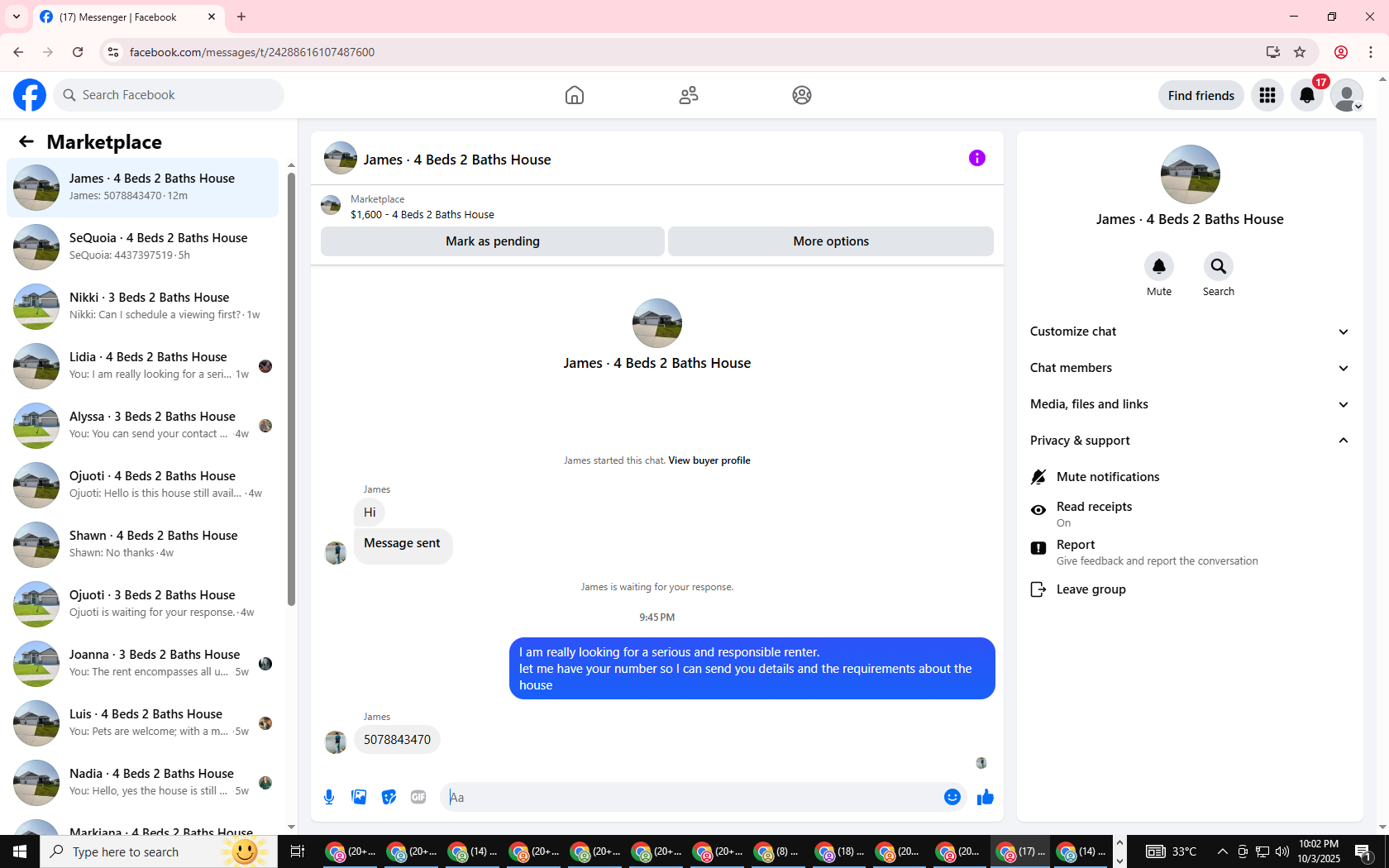Screen dimensions: 1389x868
Task: Open the notifications bell with 17 badge
Action: [x=1307, y=95]
